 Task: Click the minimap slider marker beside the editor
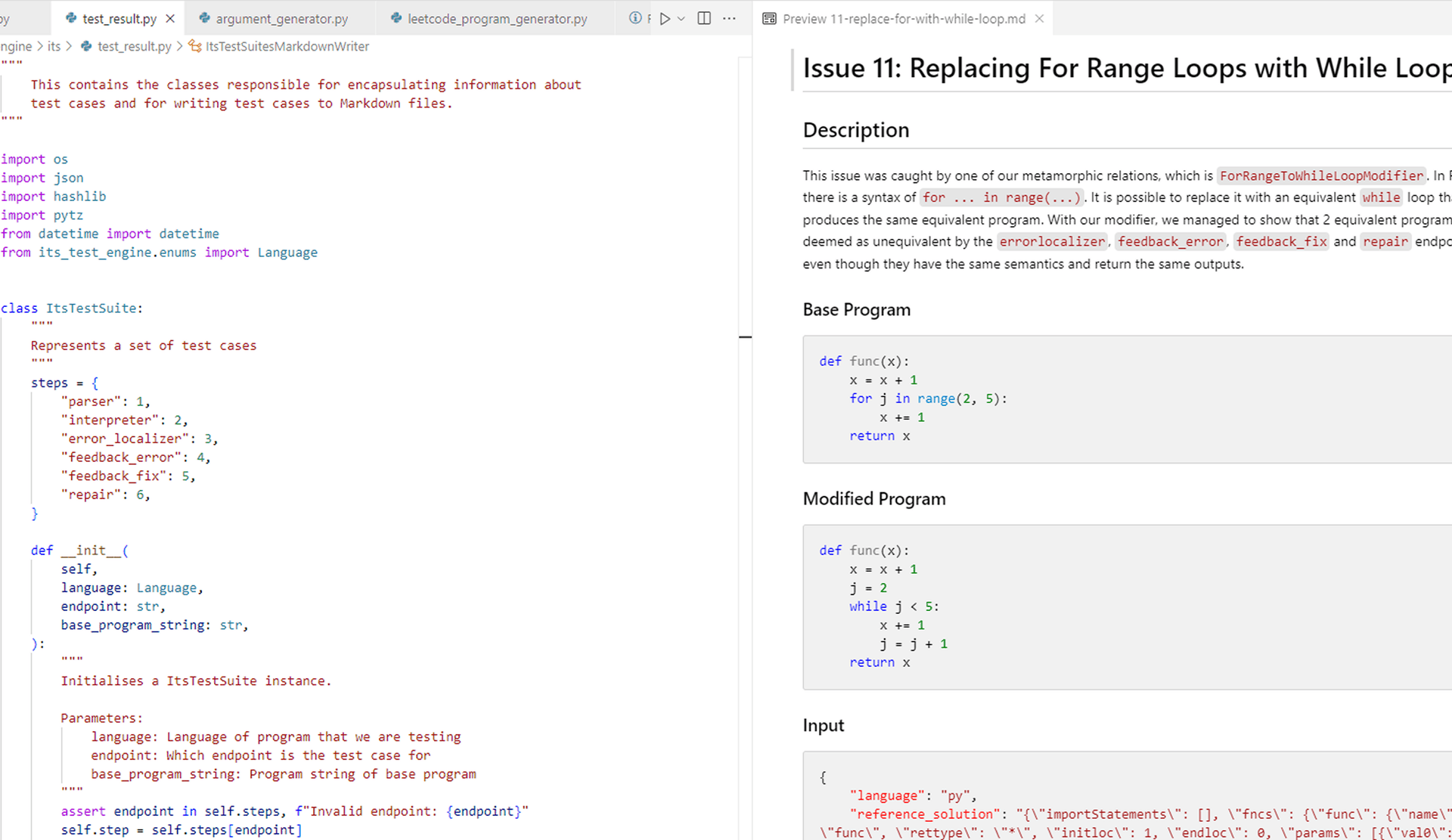745,336
